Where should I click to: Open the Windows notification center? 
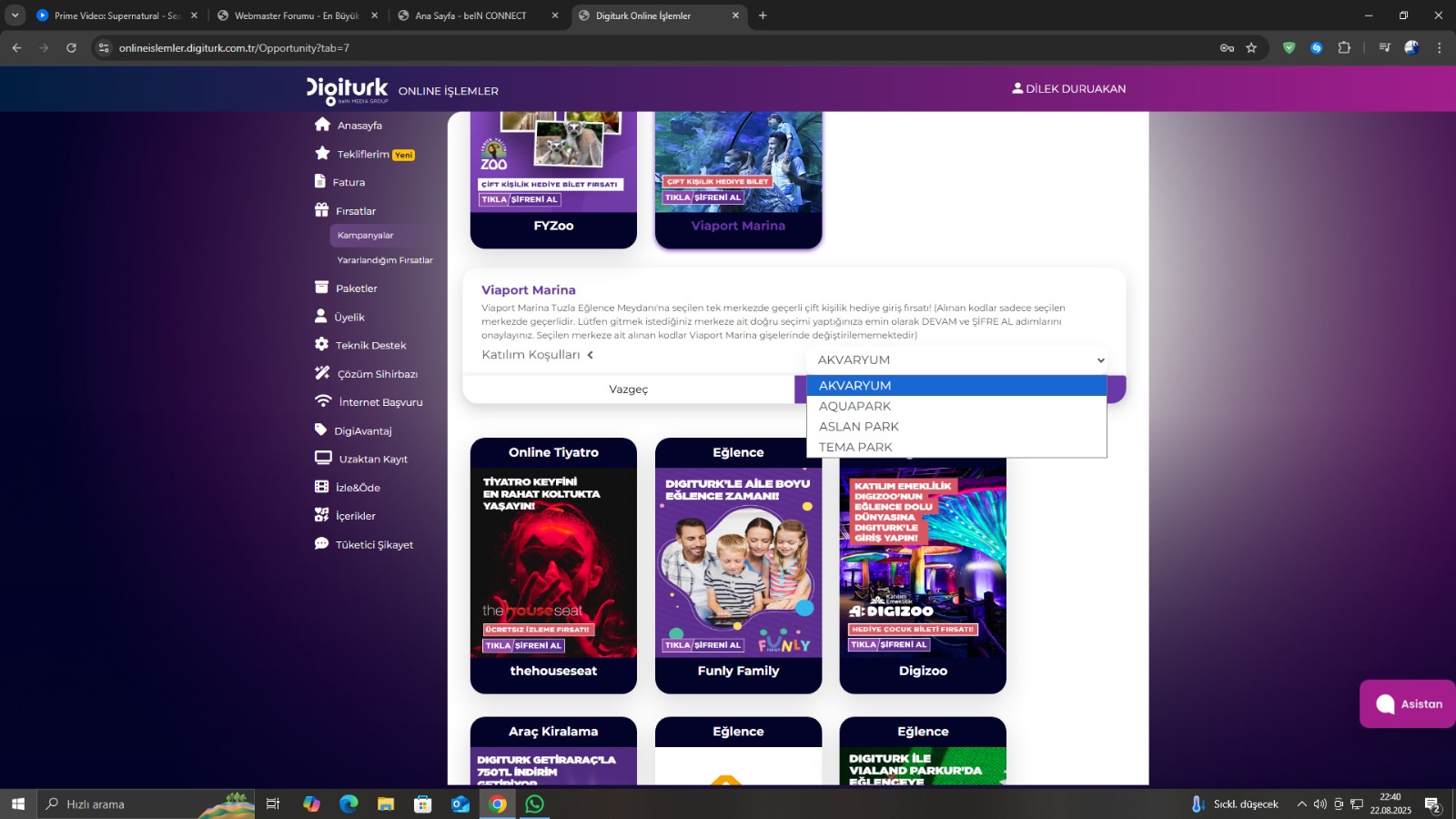tap(1432, 804)
